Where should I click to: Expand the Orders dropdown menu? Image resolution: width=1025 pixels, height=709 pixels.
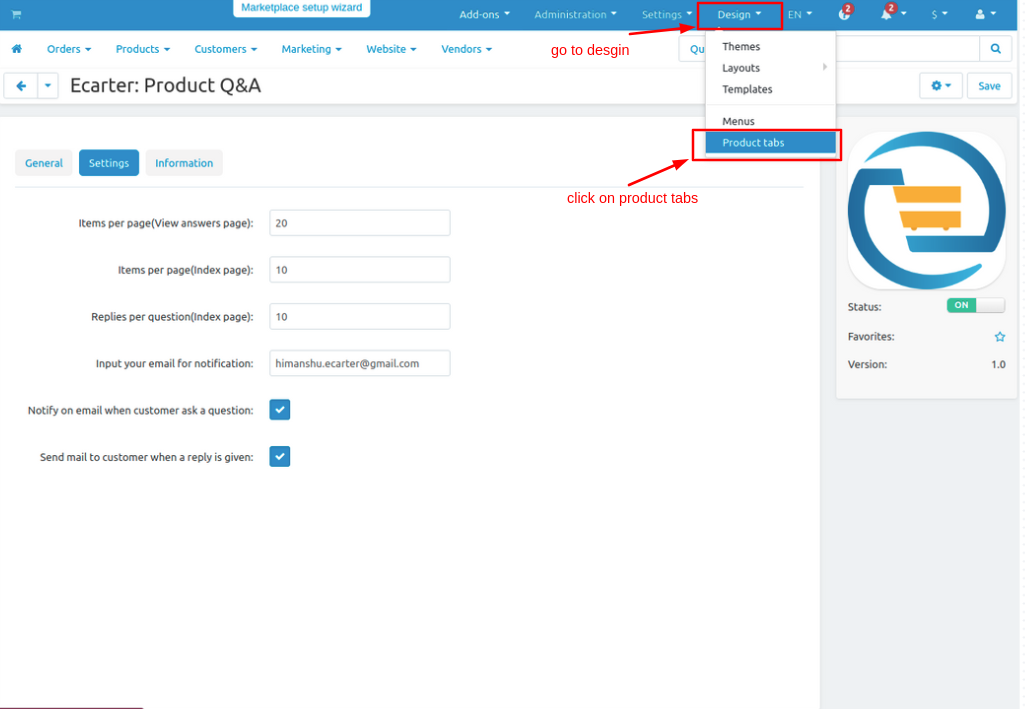[69, 49]
